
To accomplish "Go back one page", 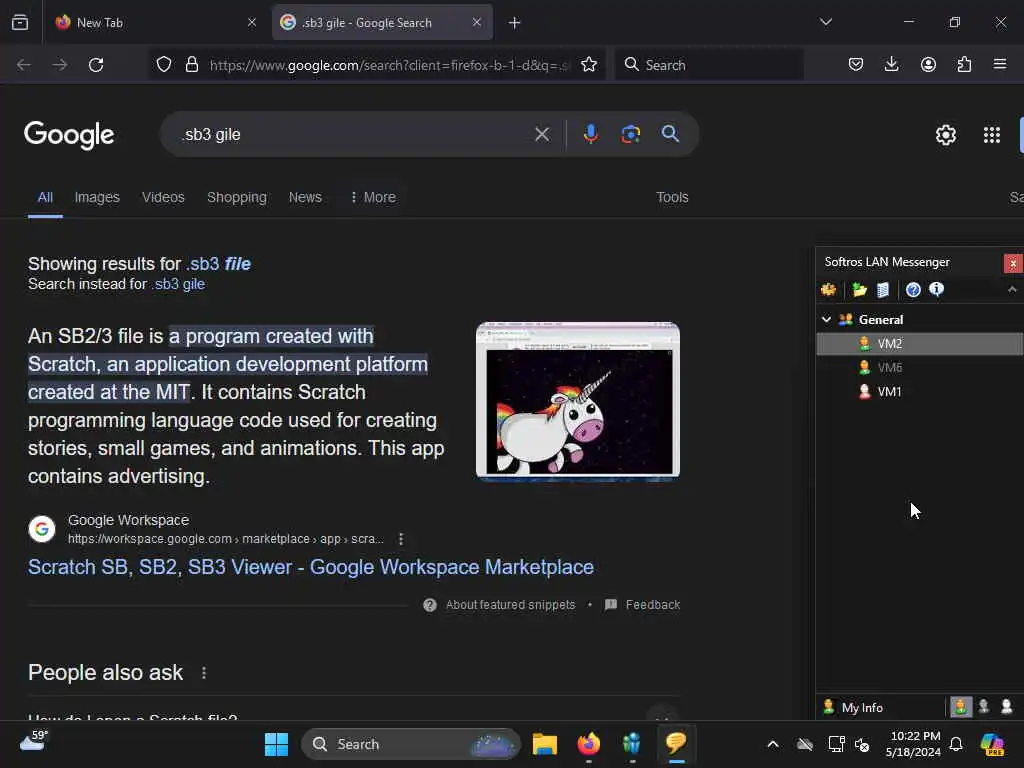I will pos(24,65).
